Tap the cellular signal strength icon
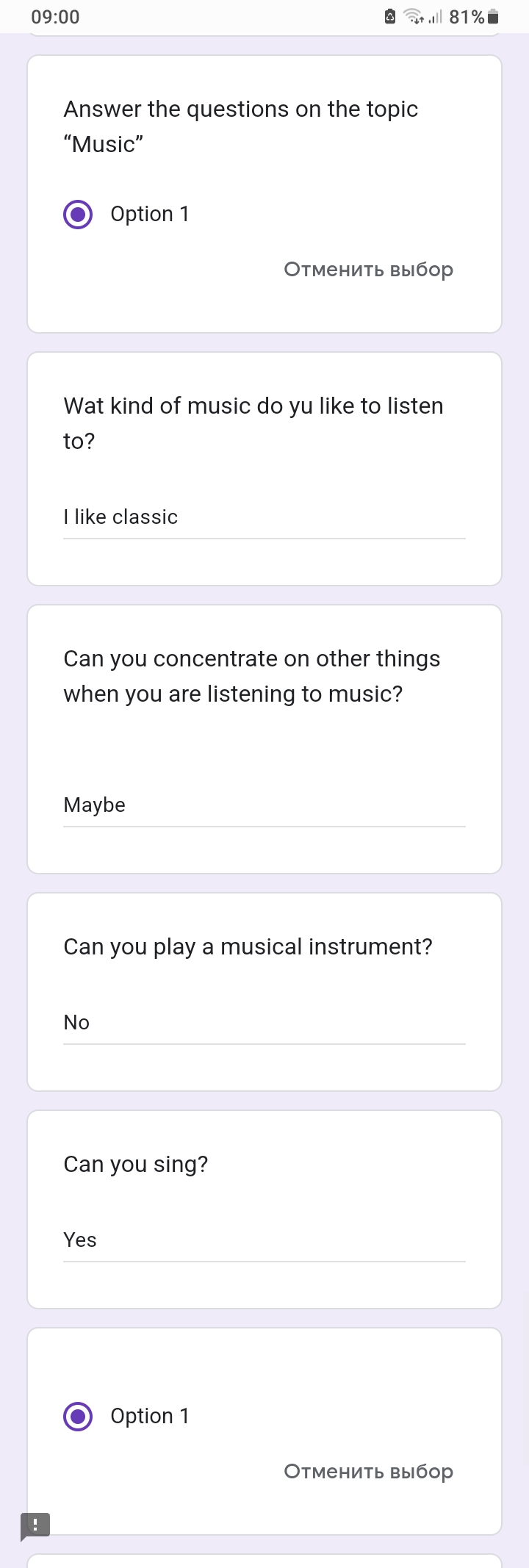The width and height of the screenshot is (529, 1568). click(x=436, y=17)
